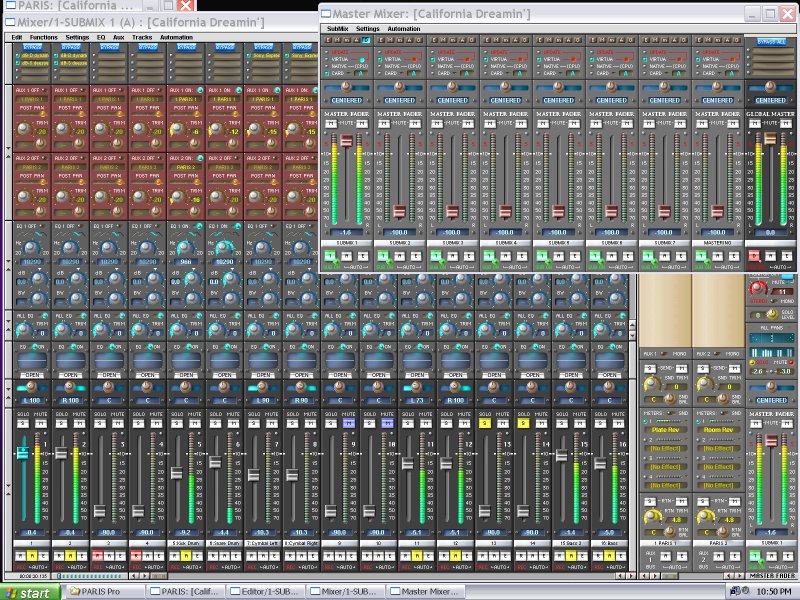The height and width of the screenshot is (600, 800).
Task: Toggle the AUX 1 ON switch on channel 5
Action: pos(198,90)
